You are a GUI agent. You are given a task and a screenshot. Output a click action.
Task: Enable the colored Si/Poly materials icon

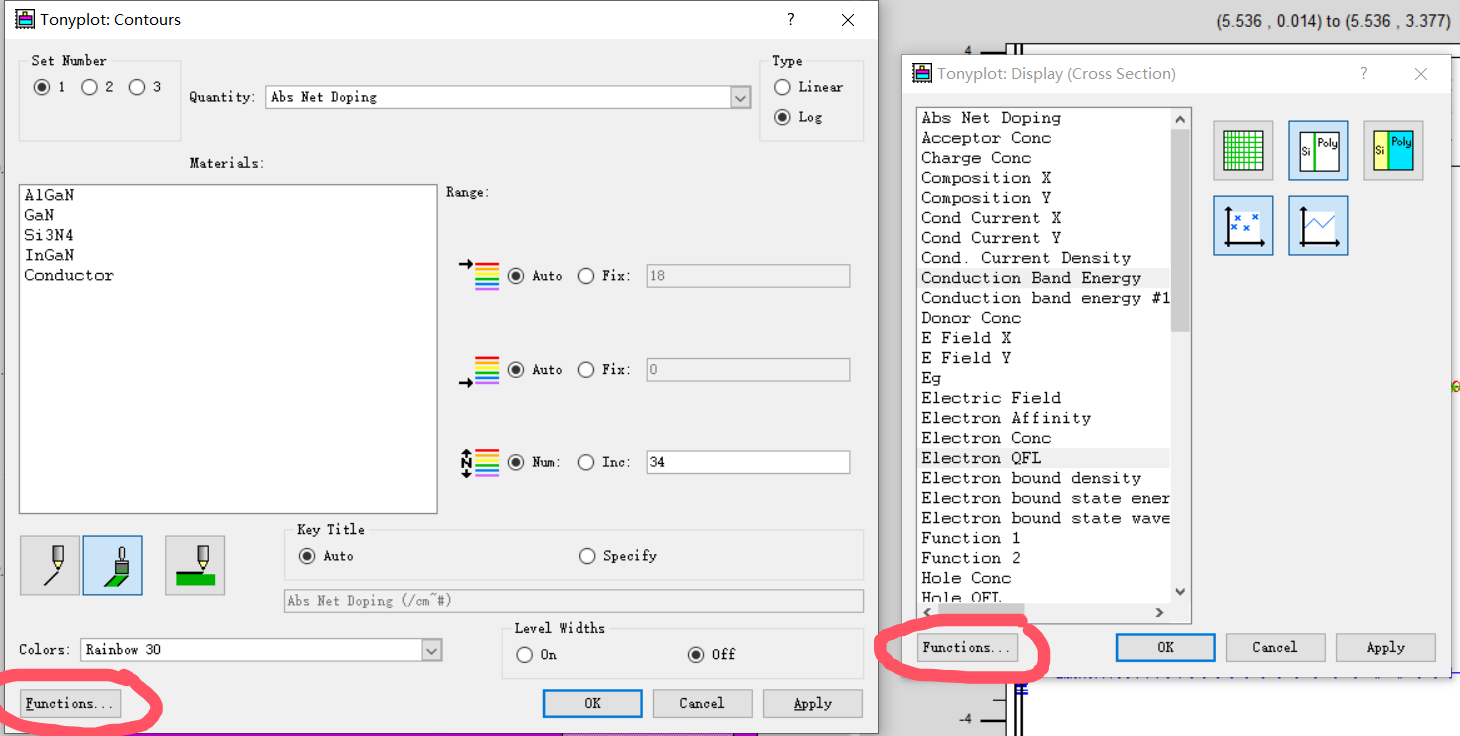[x=1392, y=150]
